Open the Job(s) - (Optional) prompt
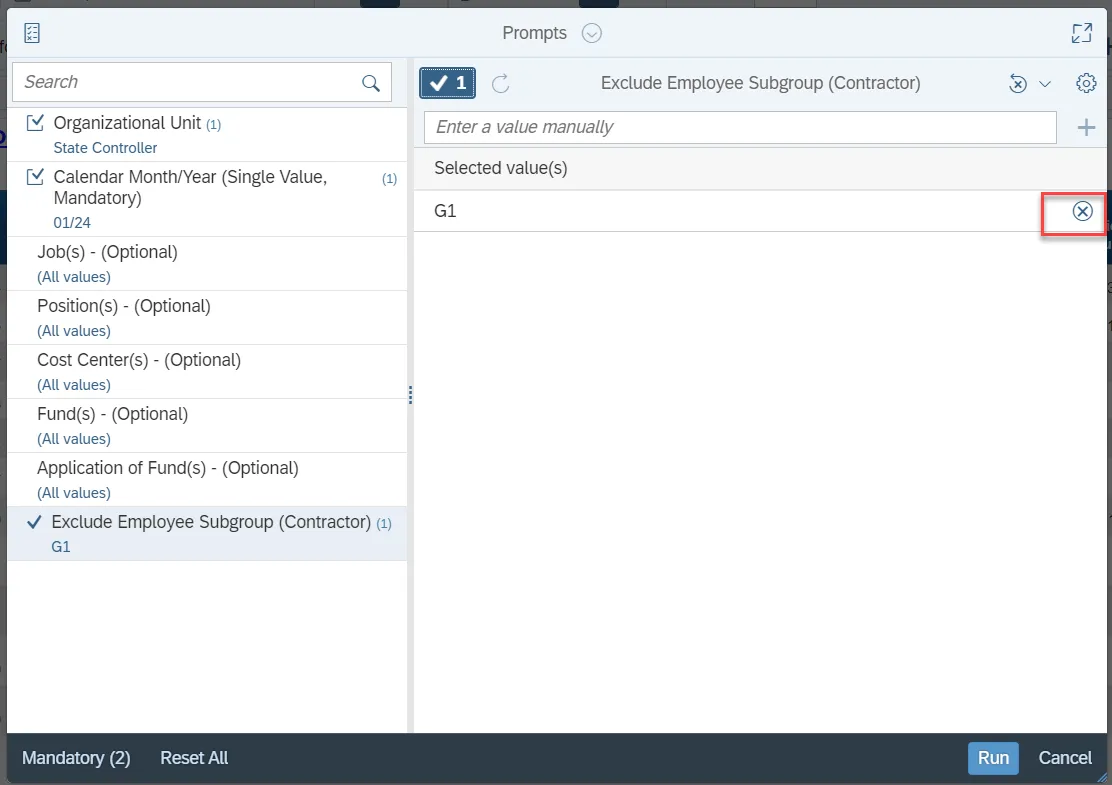Image resolution: width=1112 pixels, height=785 pixels. 107,252
